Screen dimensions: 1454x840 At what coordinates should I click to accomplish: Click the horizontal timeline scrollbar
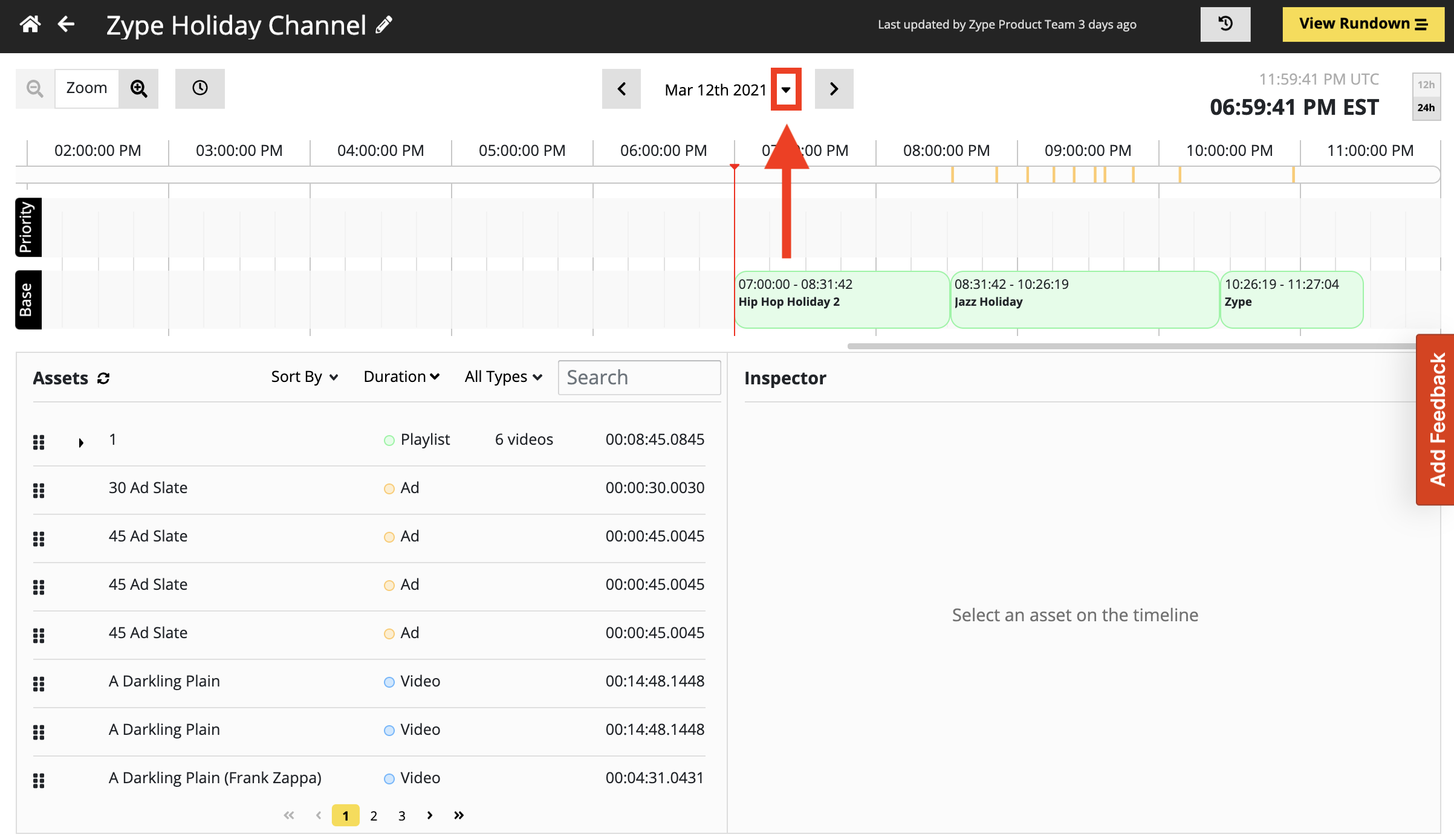(x=1132, y=346)
